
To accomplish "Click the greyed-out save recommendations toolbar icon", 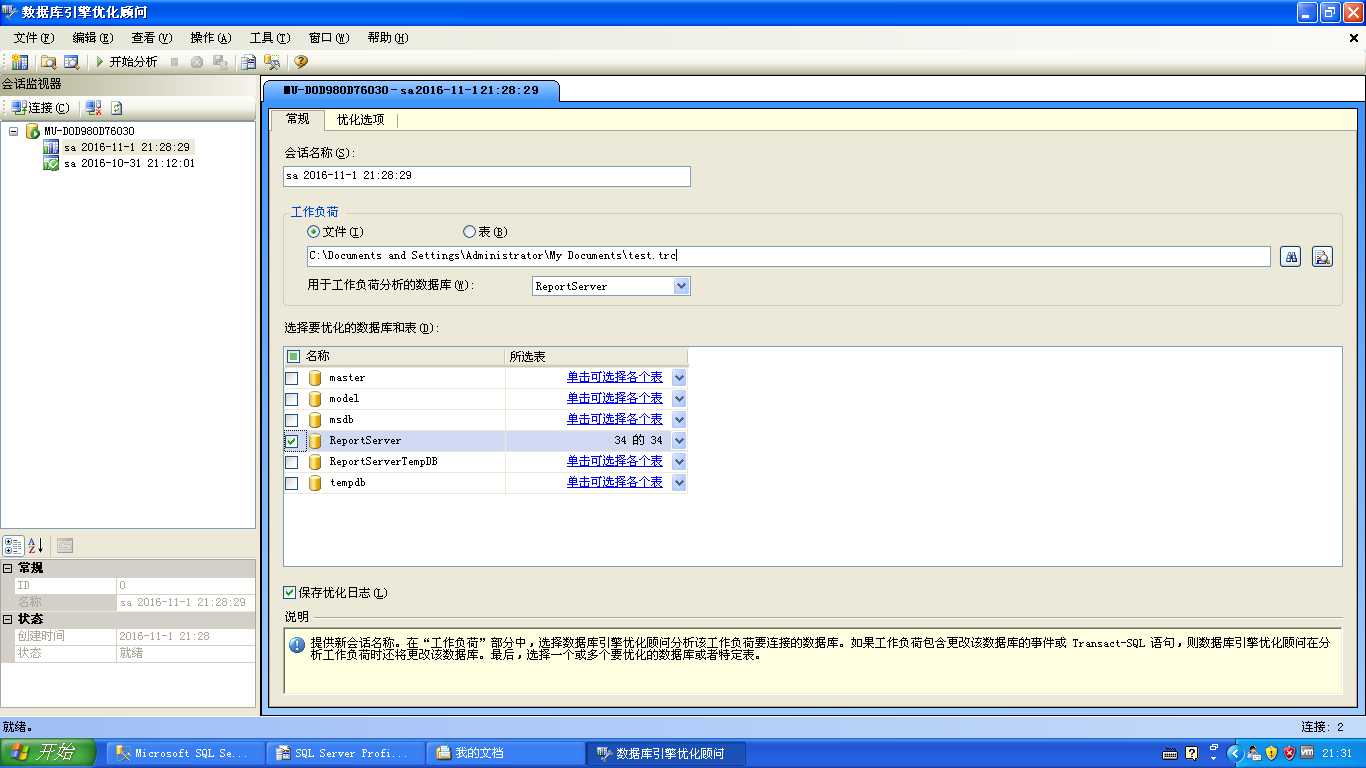I will pos(220,62).
